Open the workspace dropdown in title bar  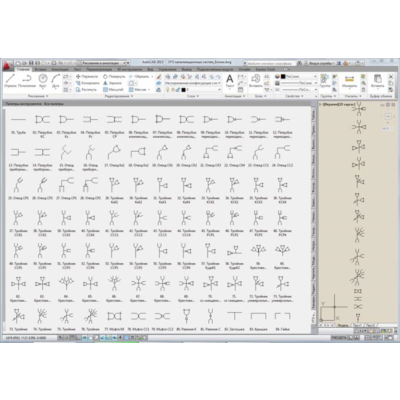(x=103, y=63)
